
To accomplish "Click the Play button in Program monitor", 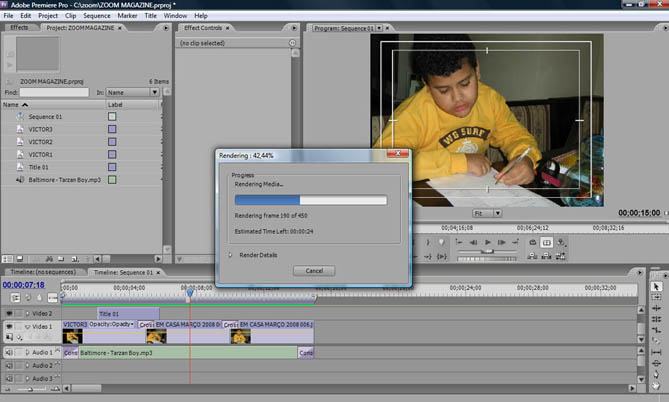I will click(x=487, y=243).
